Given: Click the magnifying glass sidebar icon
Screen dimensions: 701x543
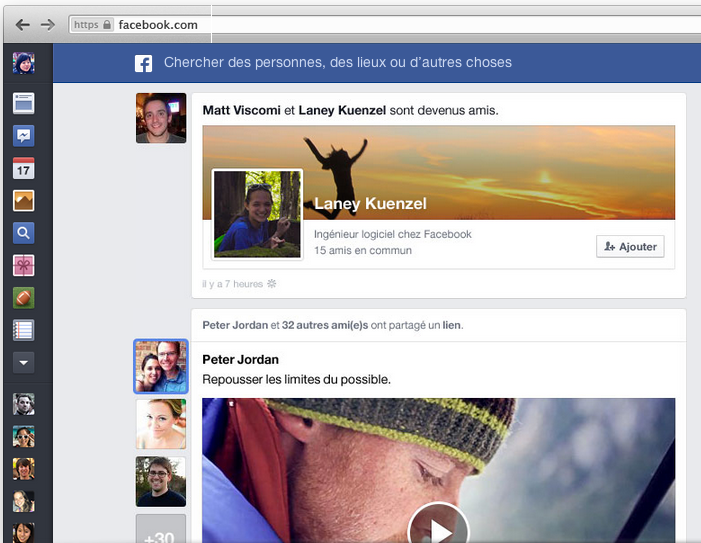Looking at the screenshot, I should tap(24, 233).
